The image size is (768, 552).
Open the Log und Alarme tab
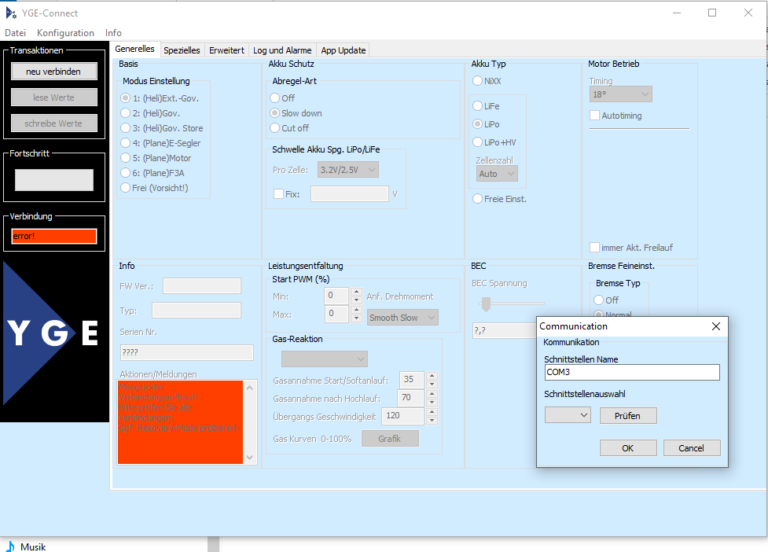(x=281, y=50)
